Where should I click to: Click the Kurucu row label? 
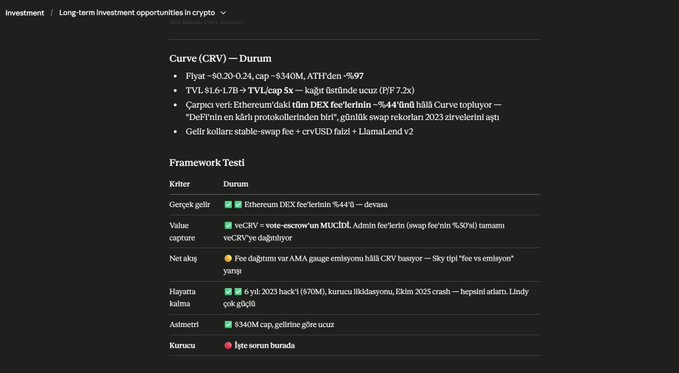(x=182, y=345)
